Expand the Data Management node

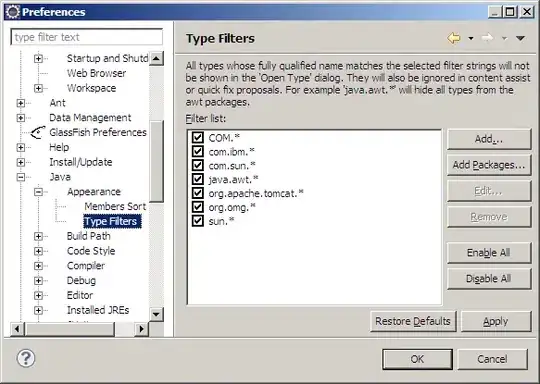21,118
